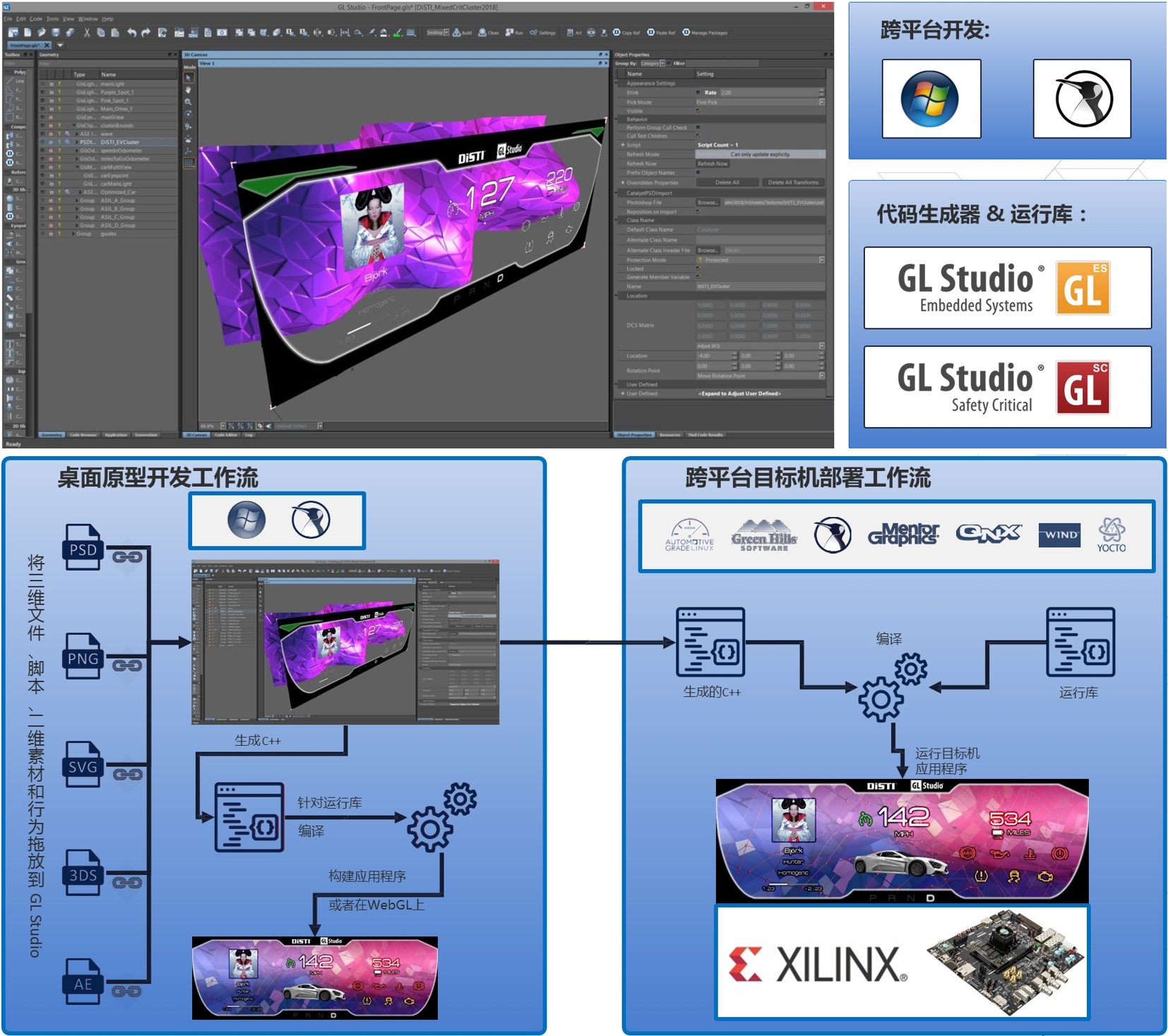
Task: Click the Paste clipboard icon
Action: 115,32
